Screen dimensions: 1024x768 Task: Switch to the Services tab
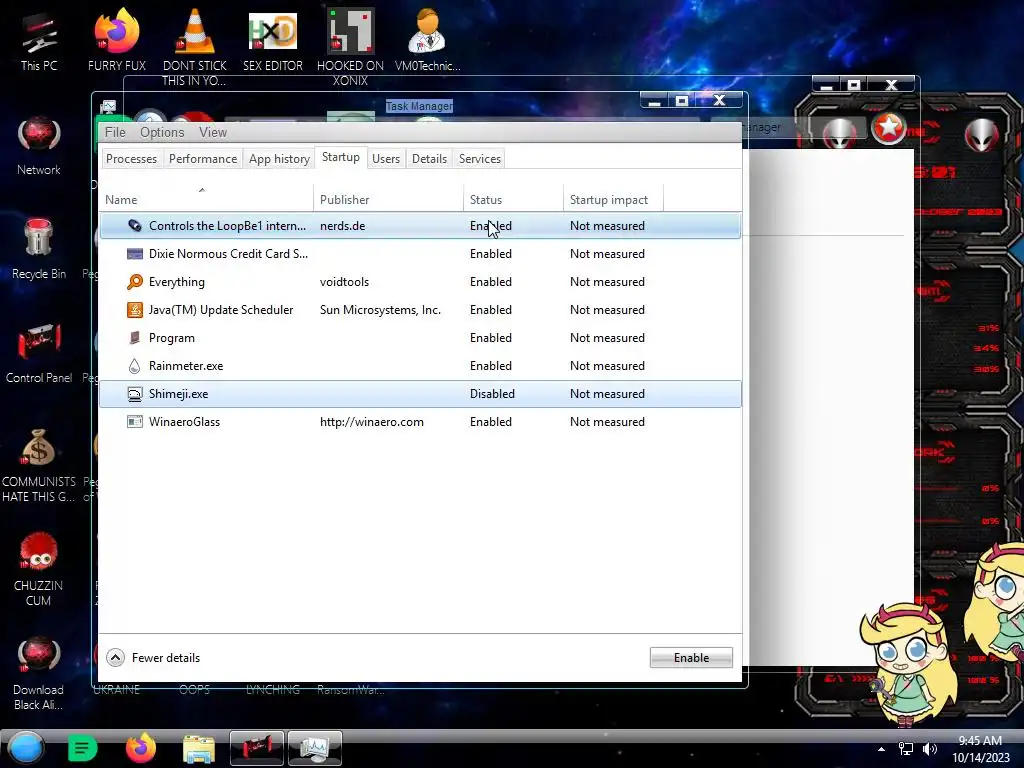[x=479, y=159]
